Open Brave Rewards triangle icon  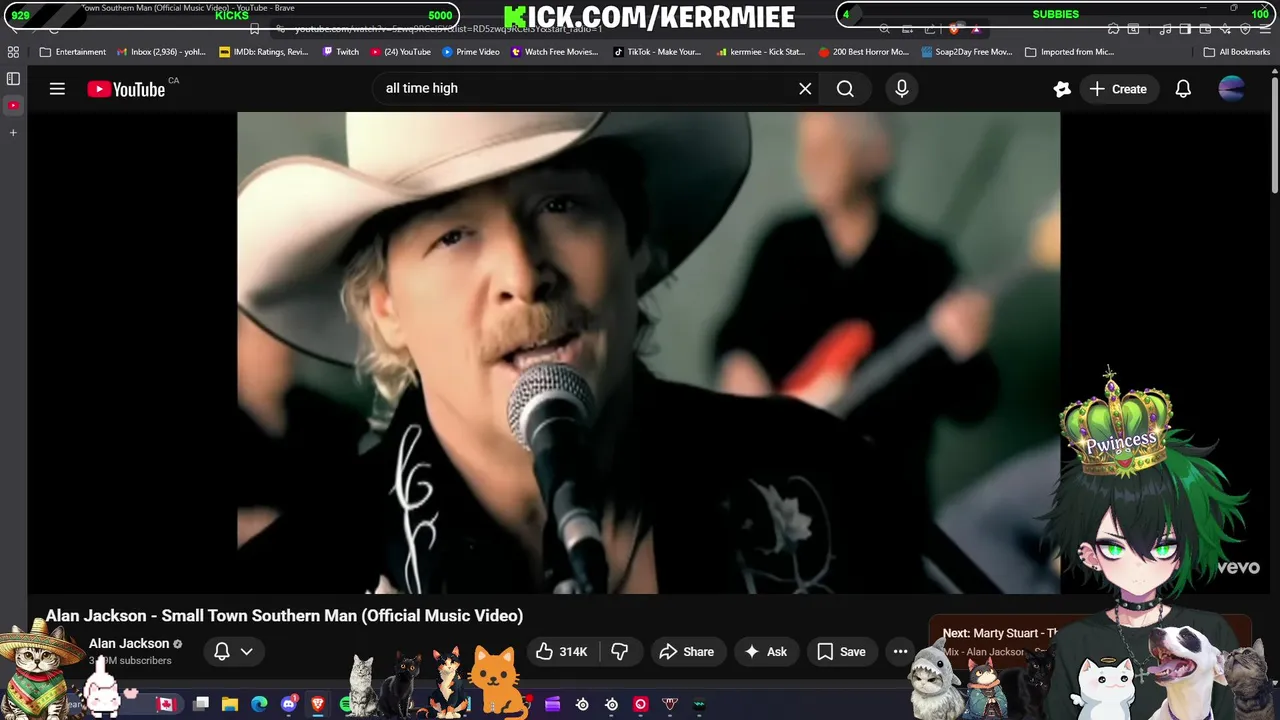(x=977, y=29)
